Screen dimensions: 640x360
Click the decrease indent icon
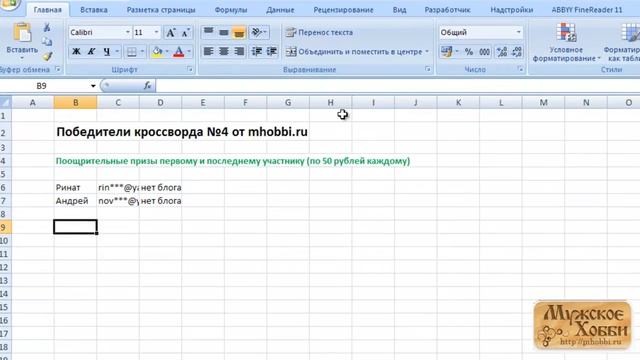257,51
